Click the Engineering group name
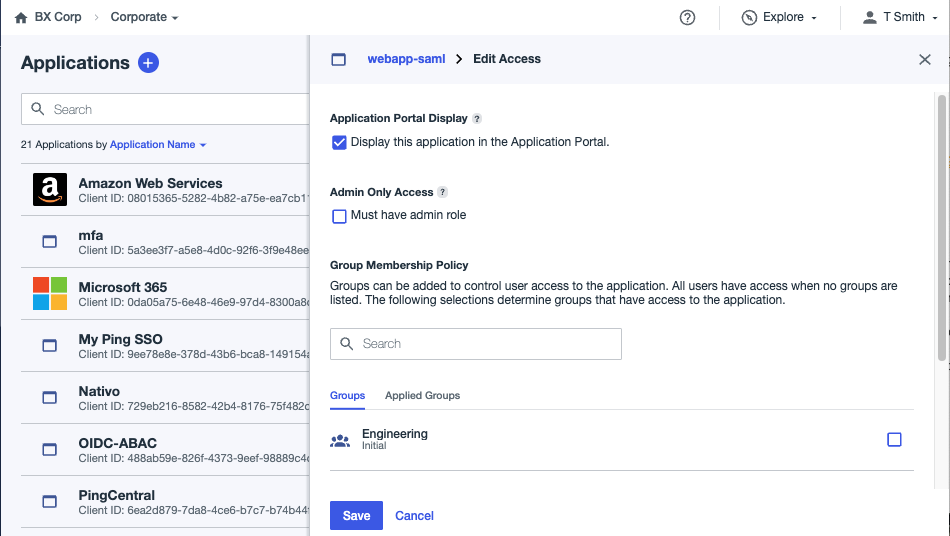The height and width of the screenshot is (536, 950). (x=395, y=434)
